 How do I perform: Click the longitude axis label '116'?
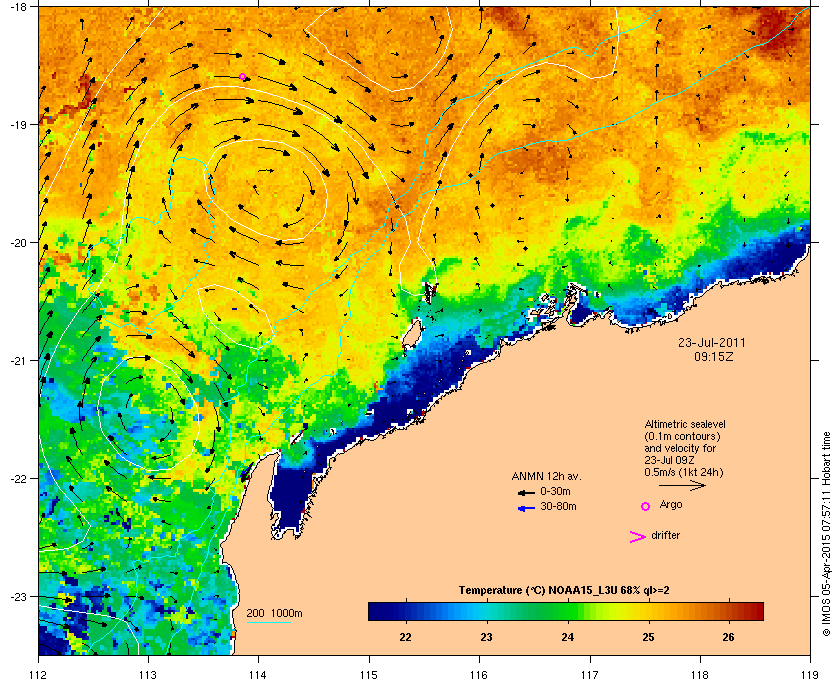479,674
